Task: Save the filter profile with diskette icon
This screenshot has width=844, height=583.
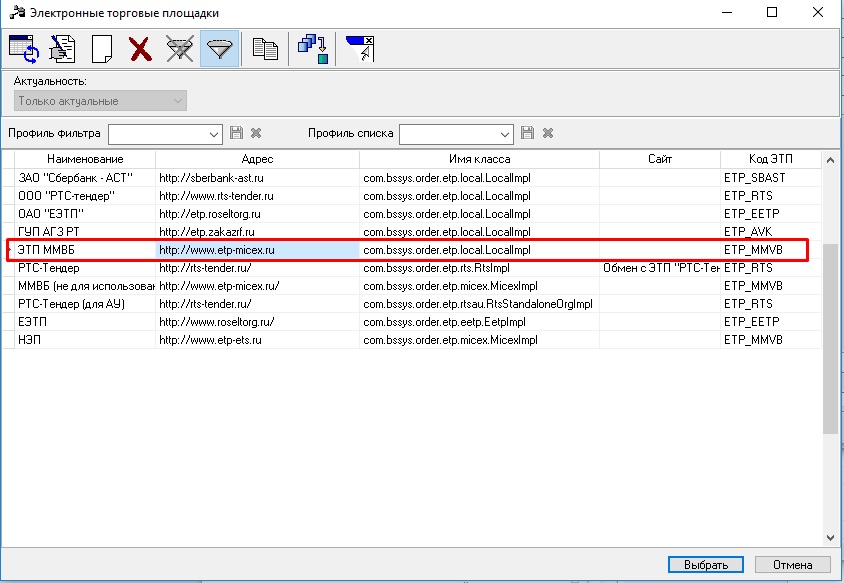Action: pos(237,133)
